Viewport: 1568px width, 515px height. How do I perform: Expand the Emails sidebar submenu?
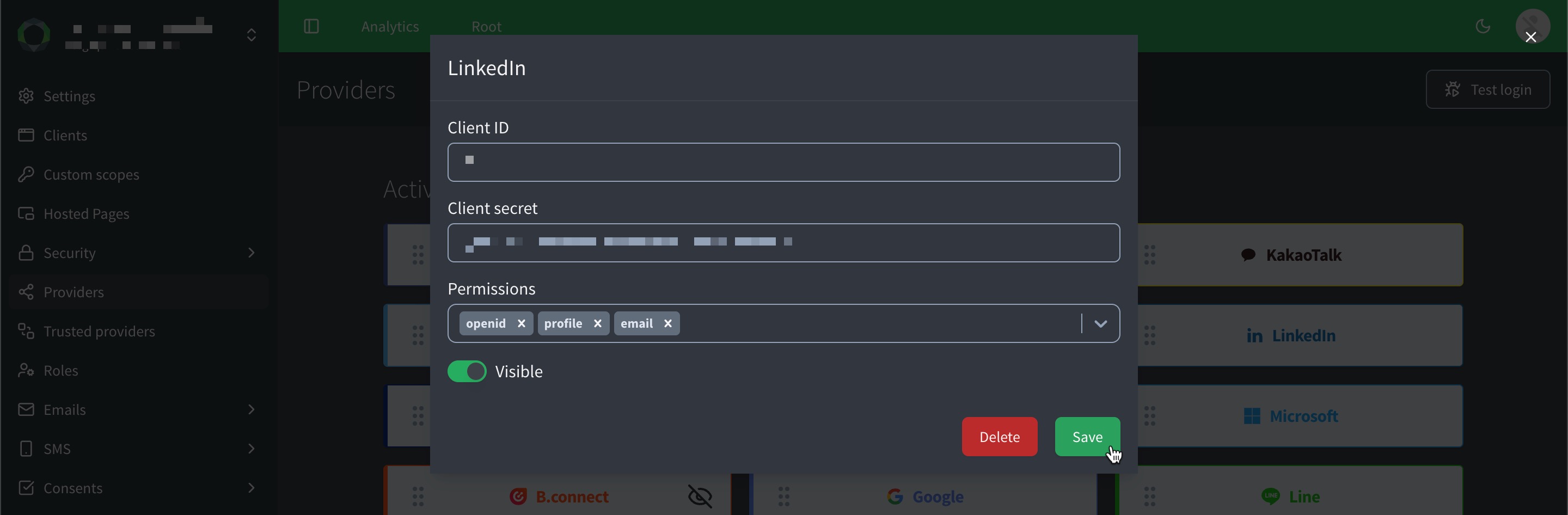tap(251, 410)
